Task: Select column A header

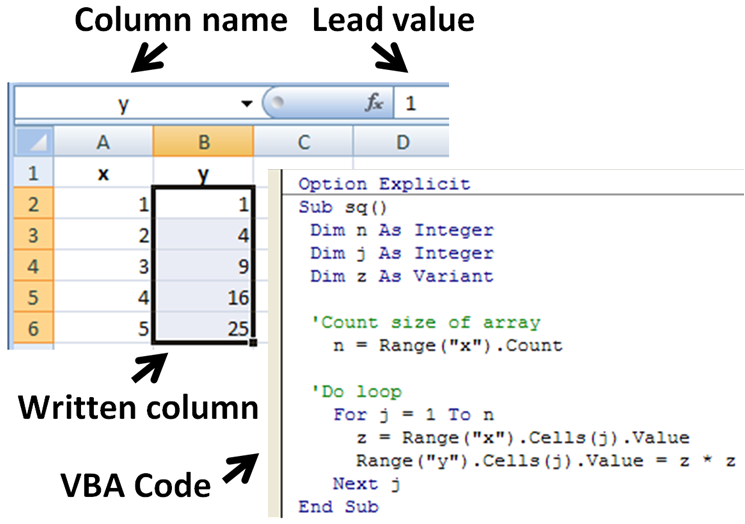Action: coord(103,143)
